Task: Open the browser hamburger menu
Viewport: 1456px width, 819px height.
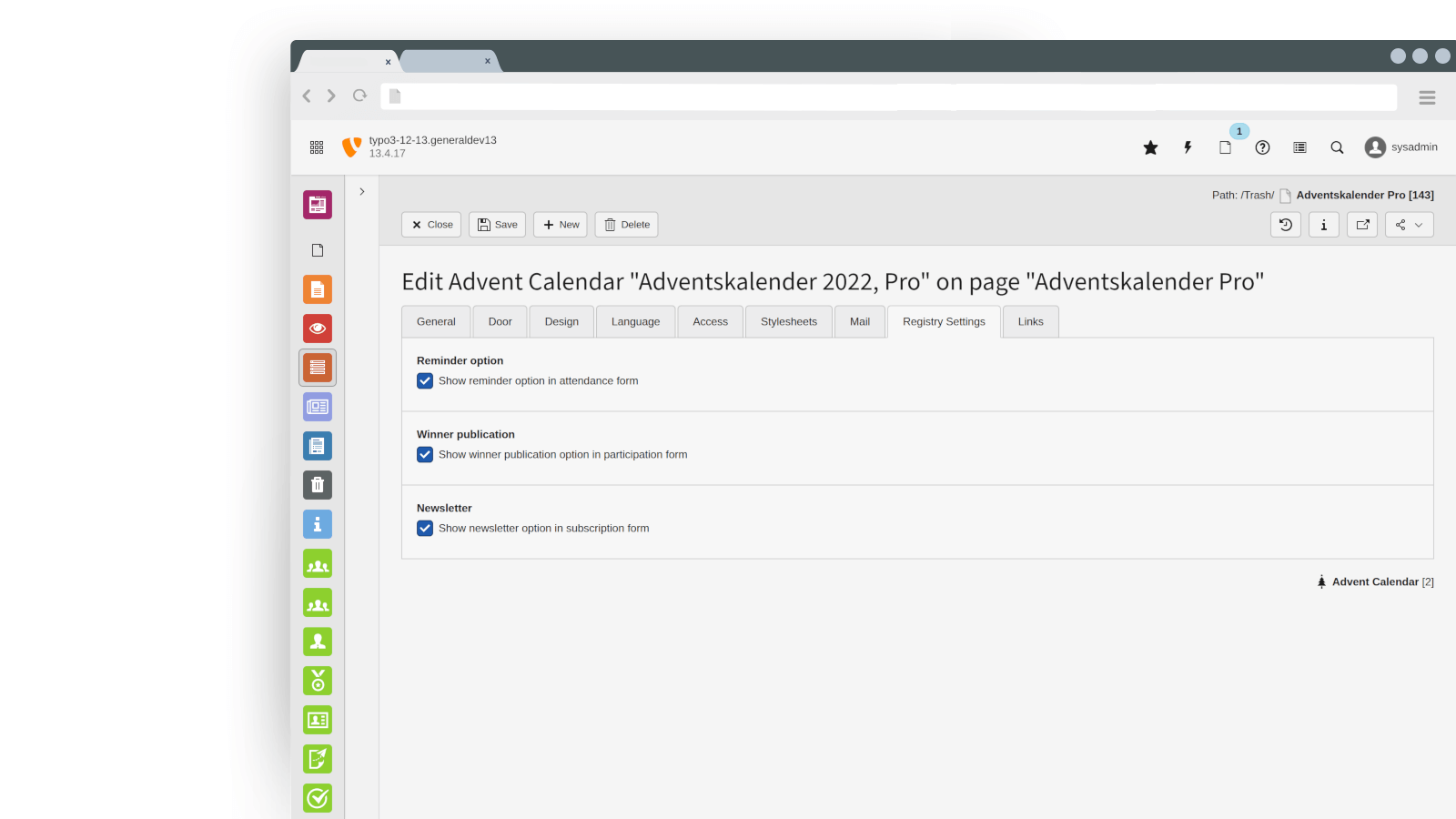Action: click(x=1427, y=97)
